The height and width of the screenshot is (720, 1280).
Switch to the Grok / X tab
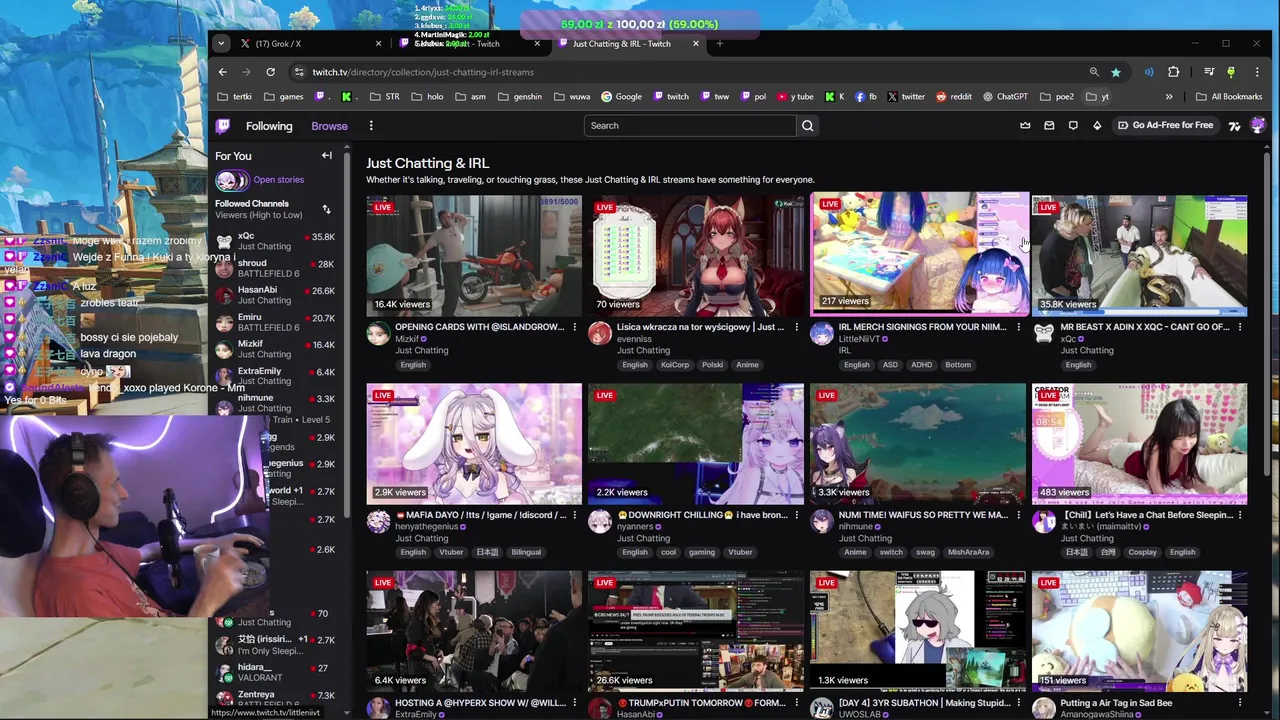(x=310, y=44)
